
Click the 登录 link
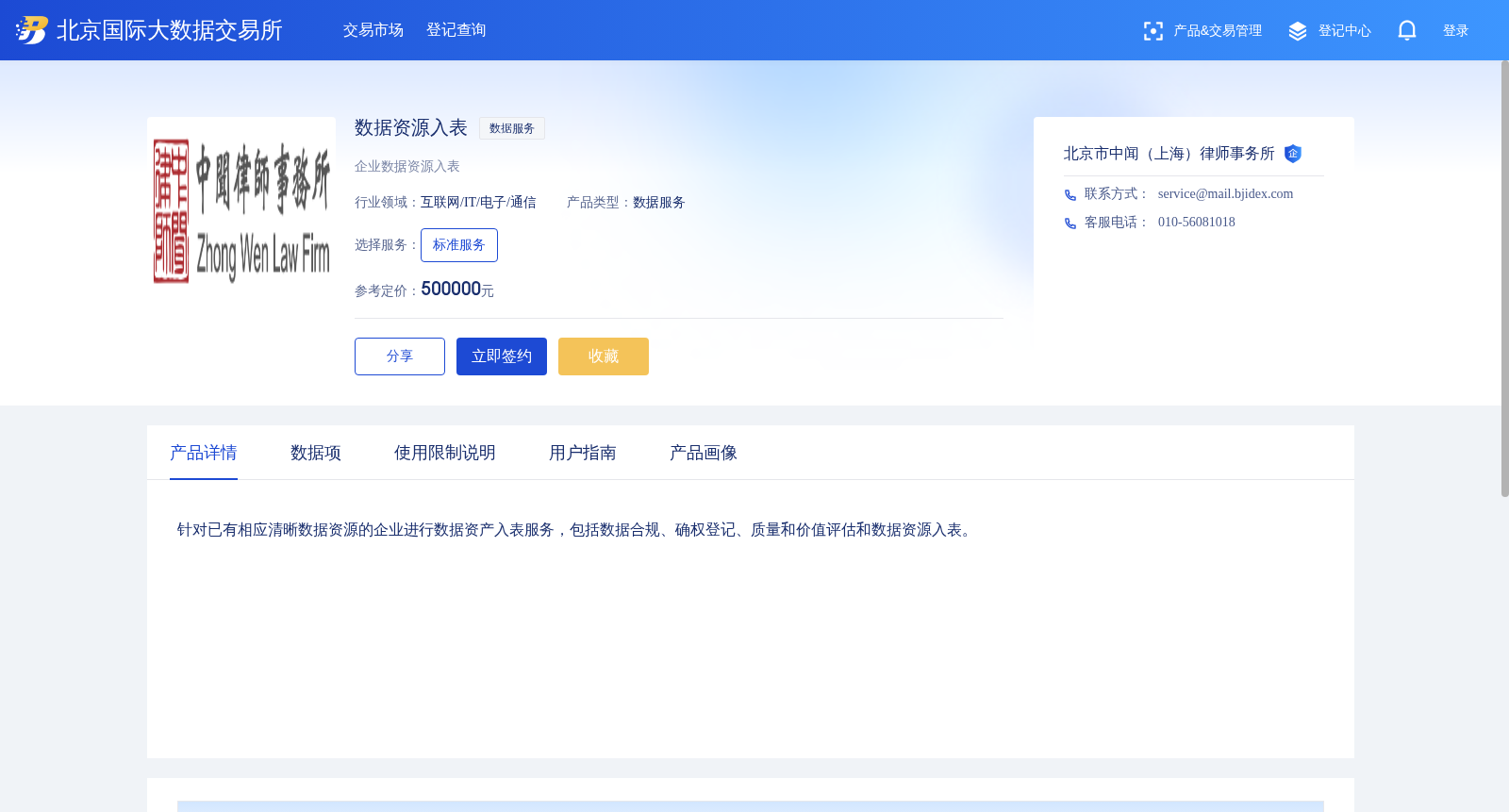click(1456, 31)
